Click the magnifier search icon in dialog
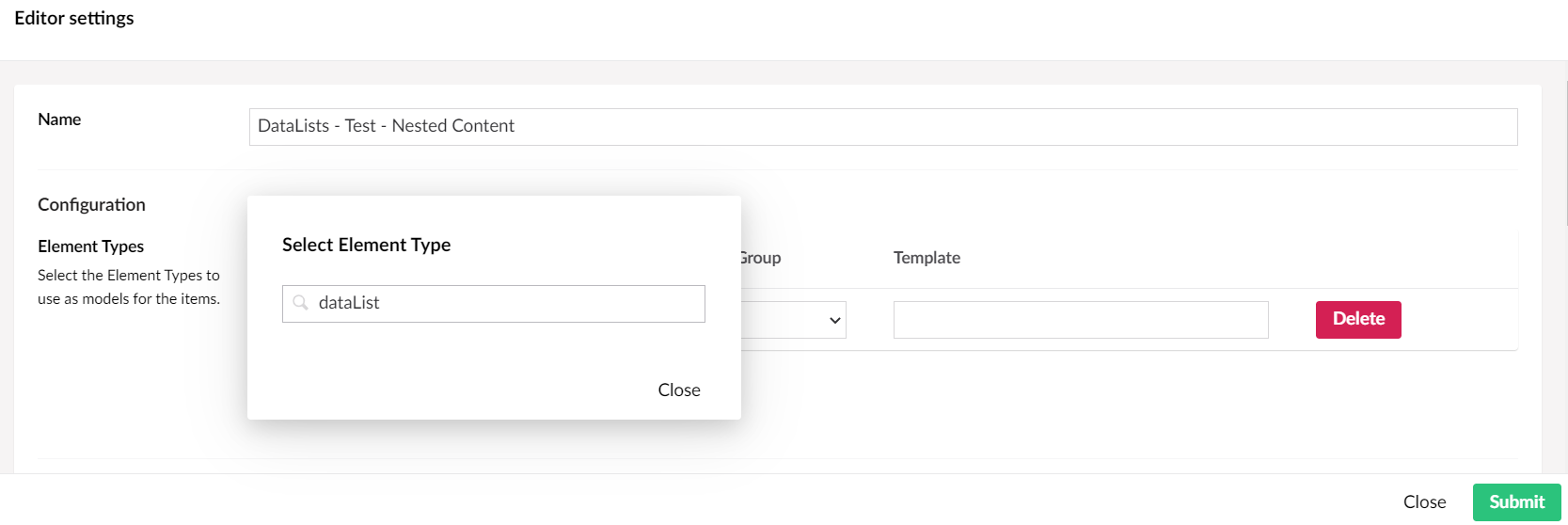Image resolution: width=1568 pixels, height=525 pixels. [301, 303]
